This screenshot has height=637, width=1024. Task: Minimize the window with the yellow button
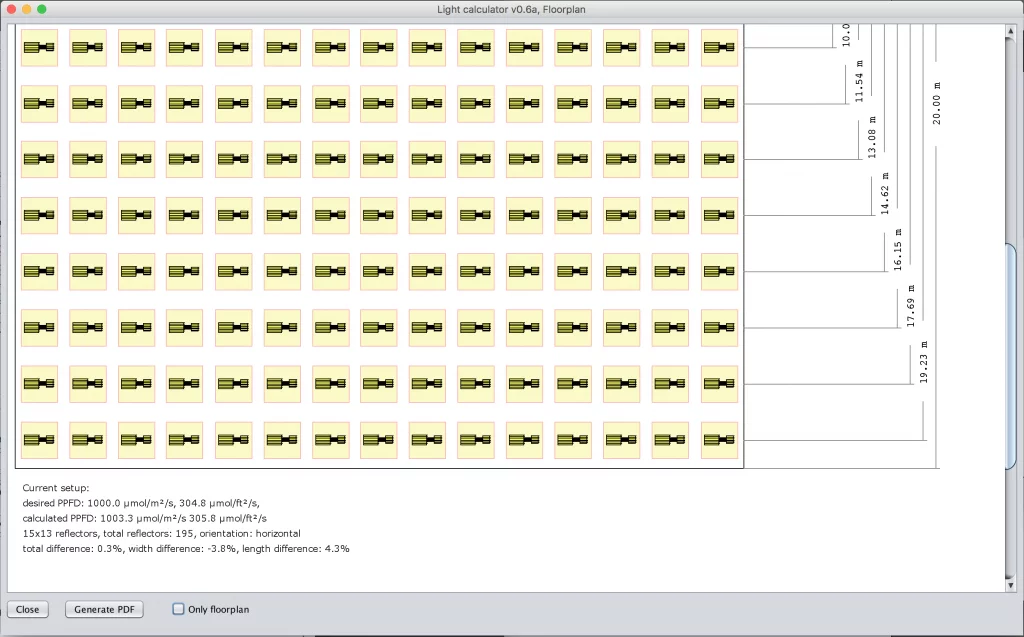[x=26, y=9]
